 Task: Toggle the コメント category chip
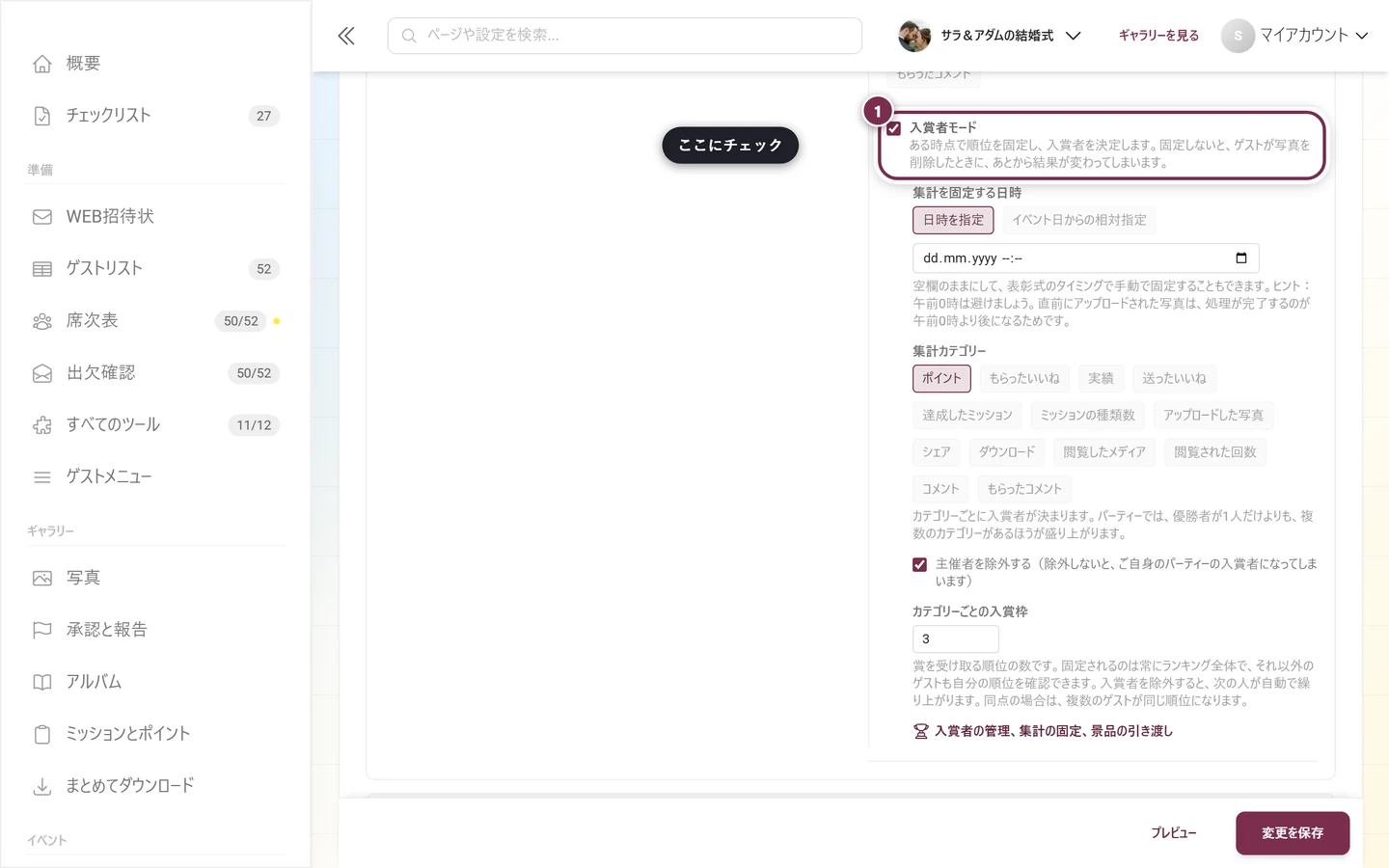(x=940, y=489)
